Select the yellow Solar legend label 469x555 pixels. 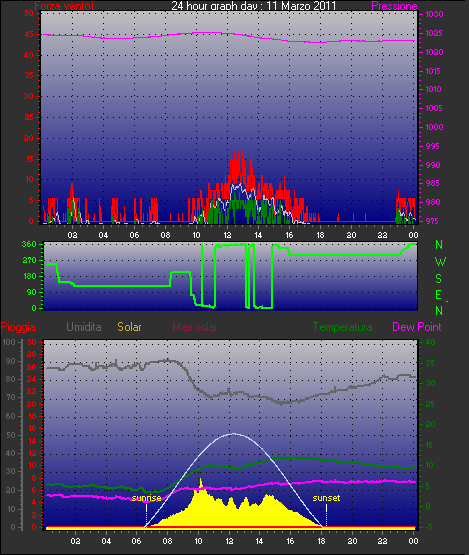point(129,327)
